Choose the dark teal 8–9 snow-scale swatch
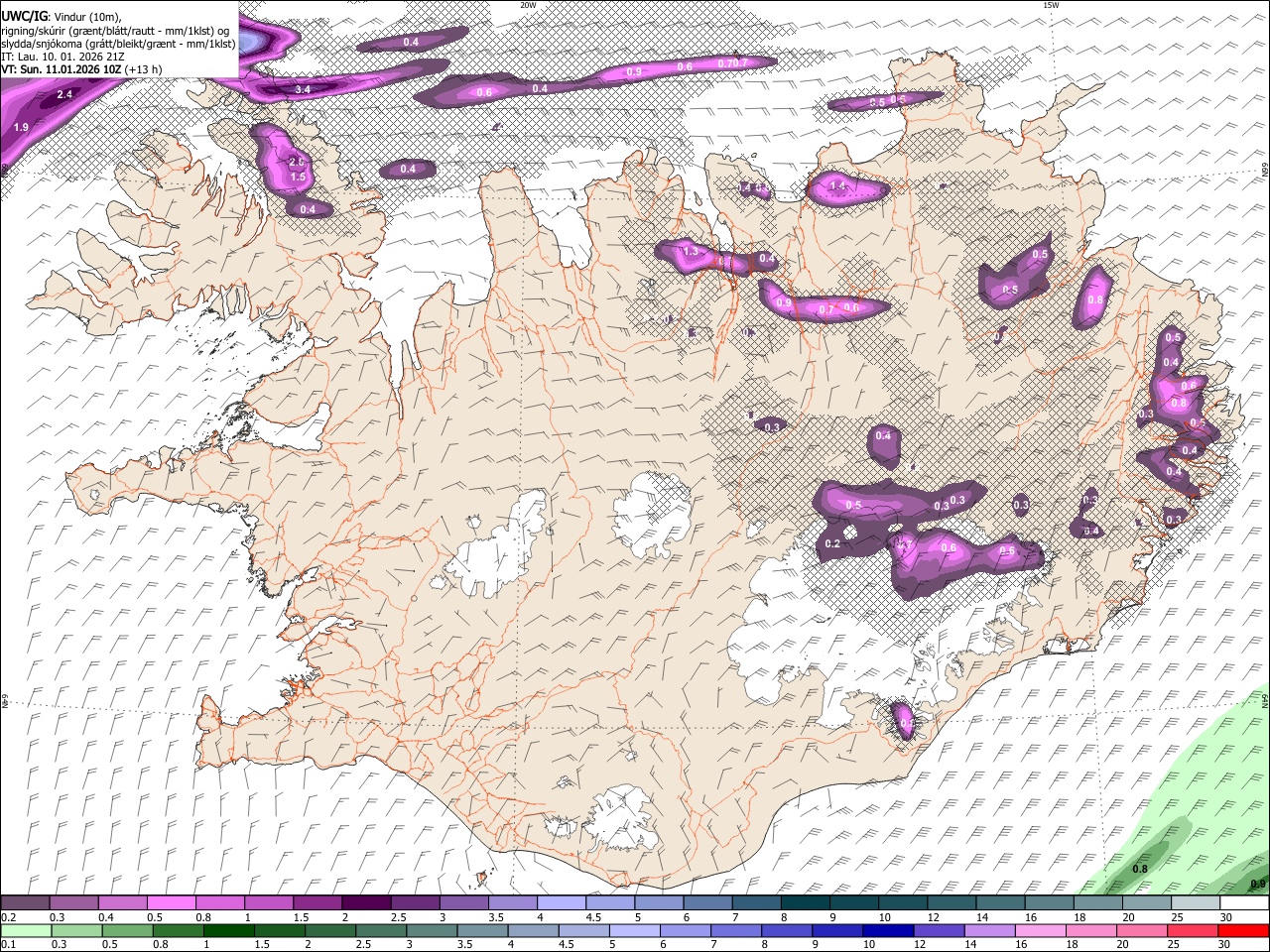The width and height of the screenshot is (1270, 952). 806,902
